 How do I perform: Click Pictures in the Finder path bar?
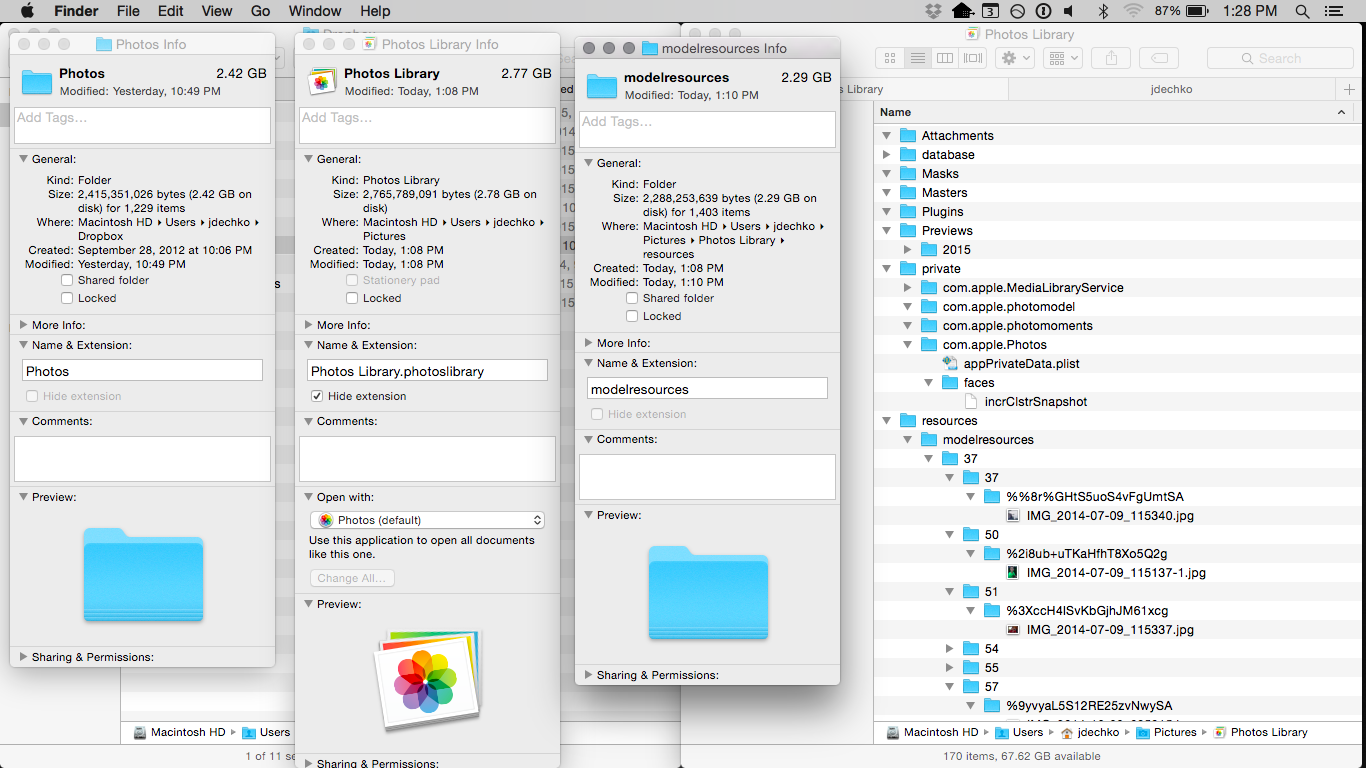point(1166,732)
